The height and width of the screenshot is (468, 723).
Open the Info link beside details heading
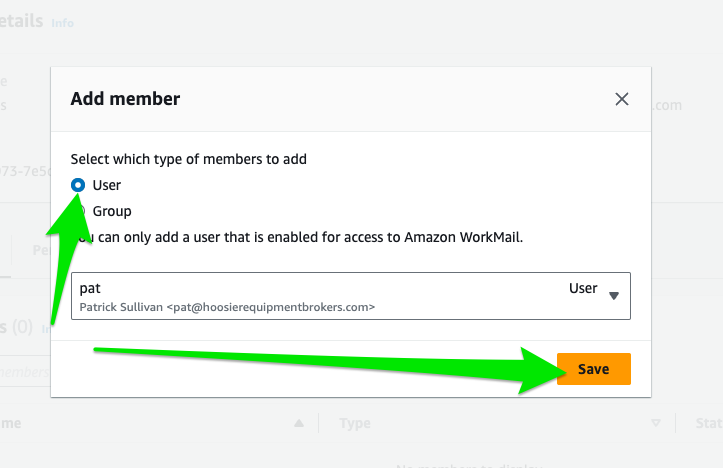pos(62,23)
